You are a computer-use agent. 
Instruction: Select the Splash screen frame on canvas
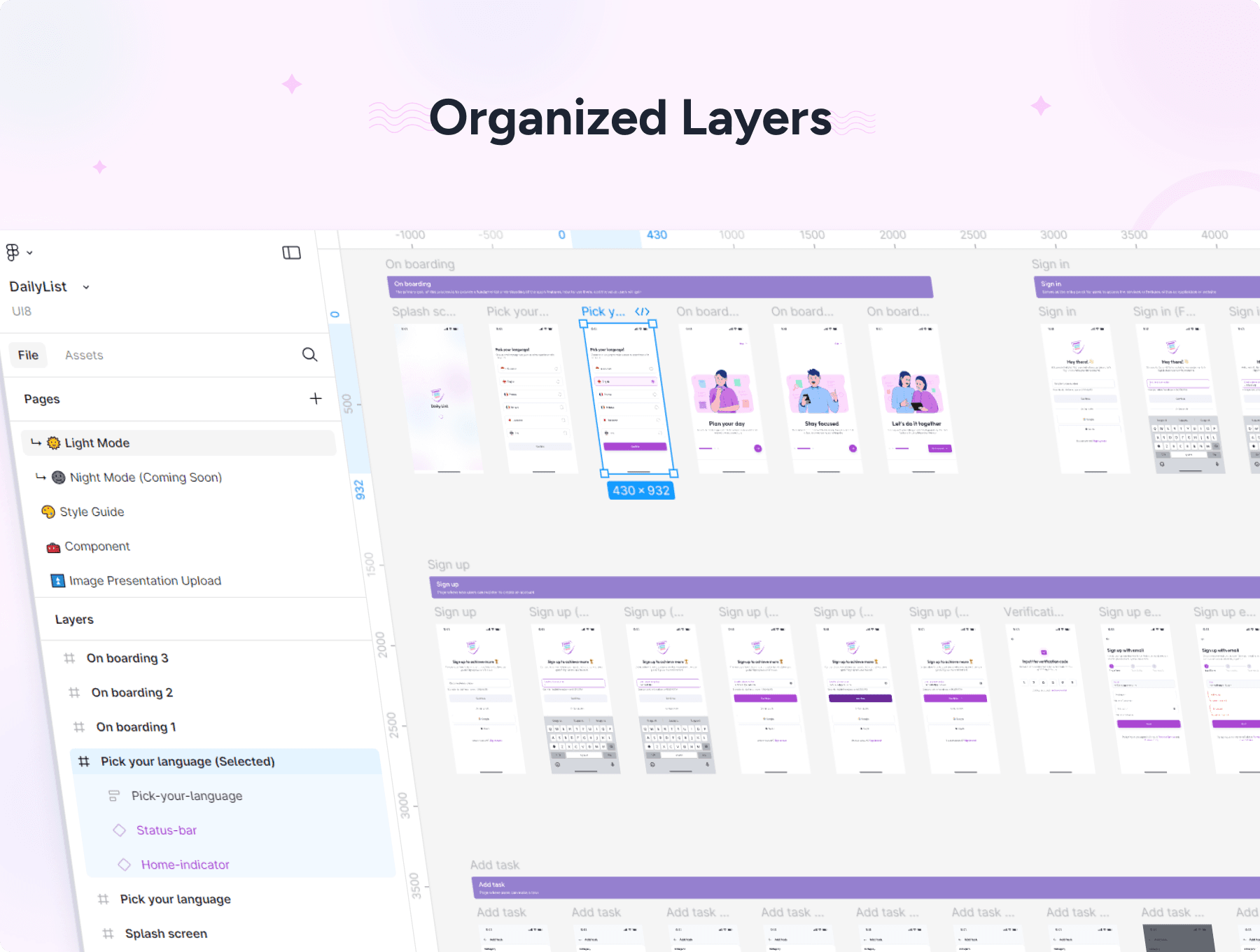[440, 399]
